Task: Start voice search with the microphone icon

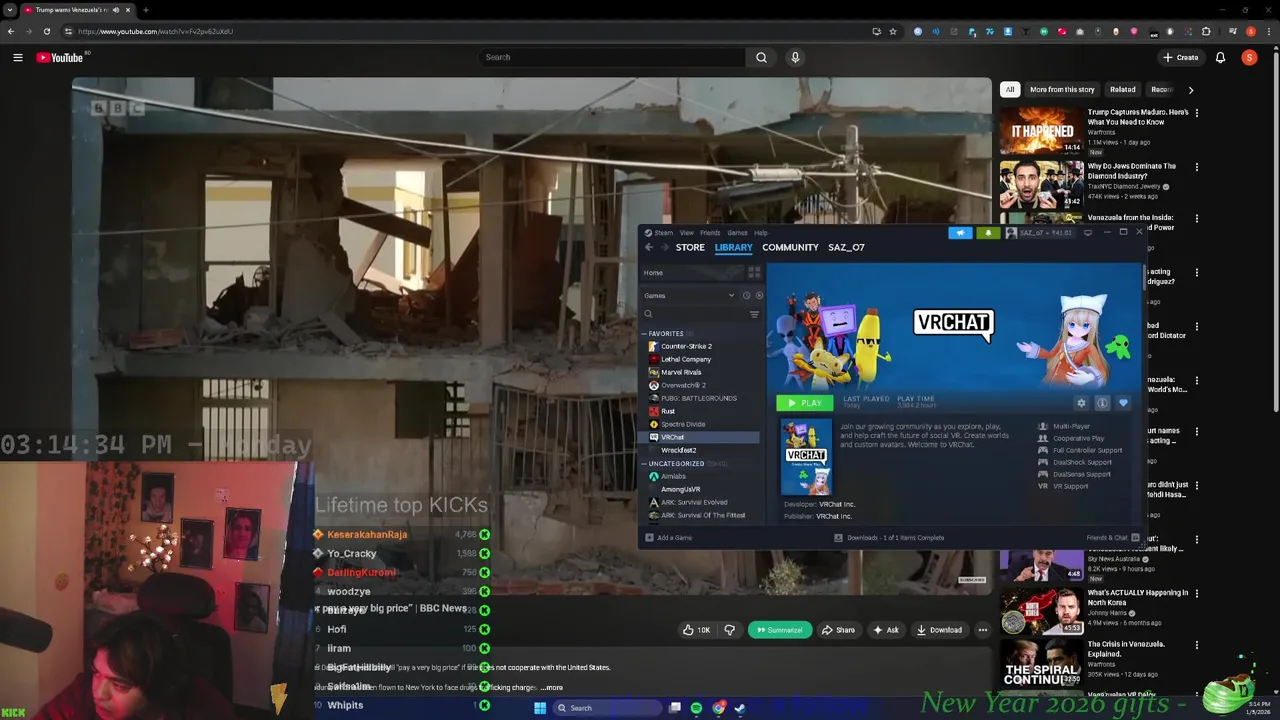Action: click(795, 57)
